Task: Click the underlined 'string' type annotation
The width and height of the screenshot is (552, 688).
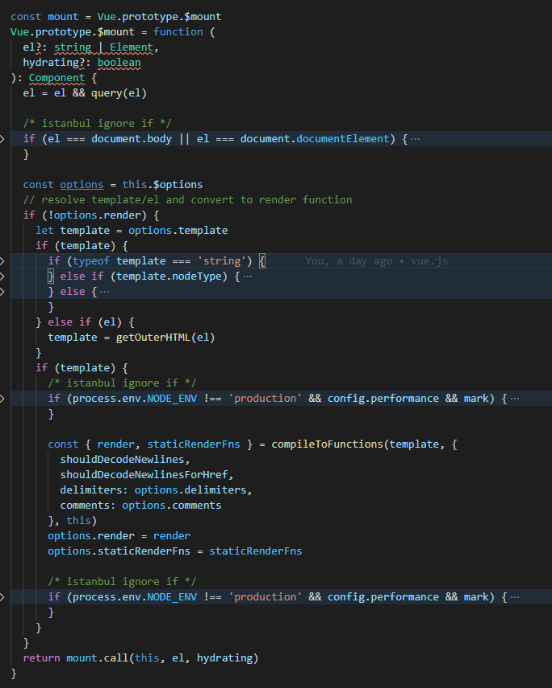Action: [73, 47]
